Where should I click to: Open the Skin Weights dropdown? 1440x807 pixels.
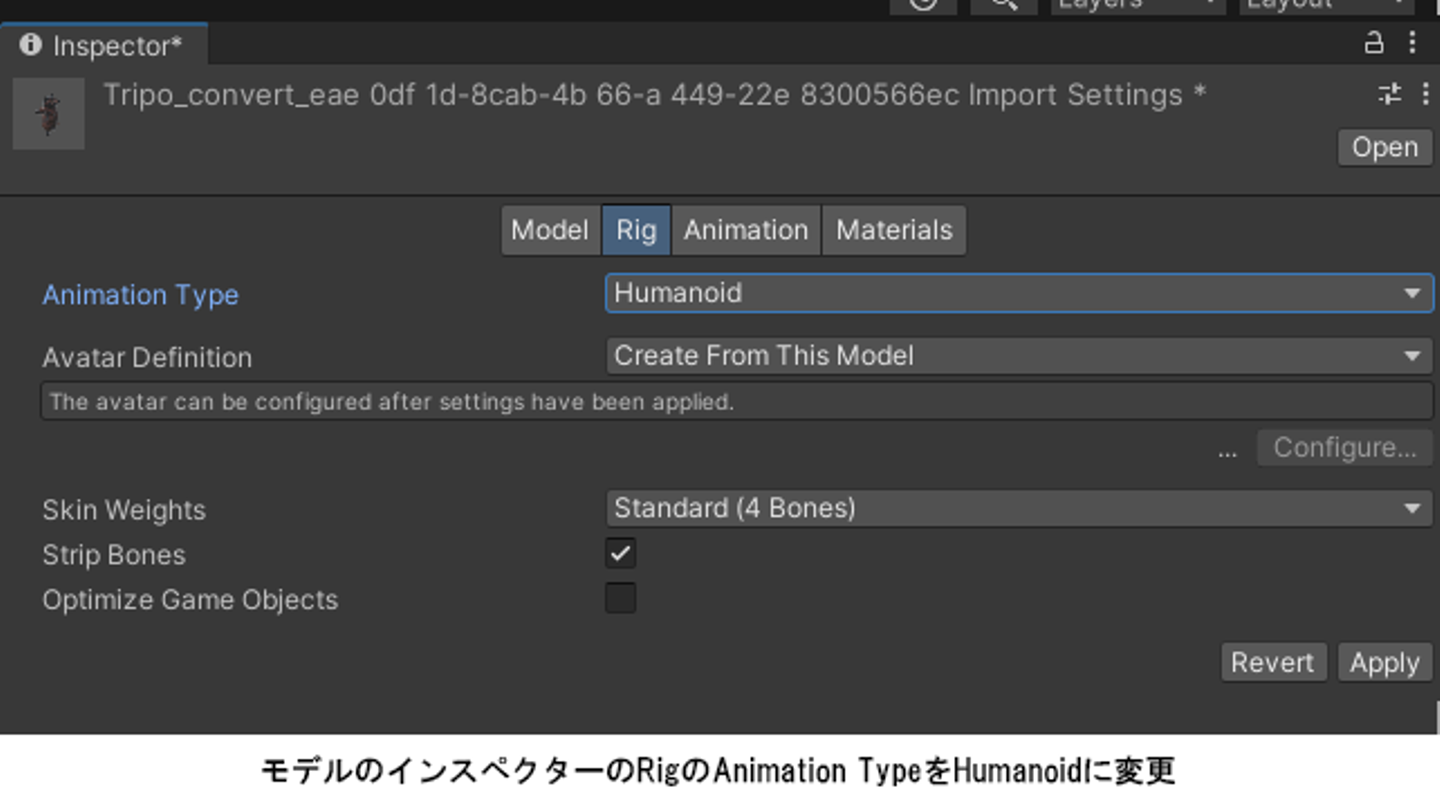(x=1018, y=509)
